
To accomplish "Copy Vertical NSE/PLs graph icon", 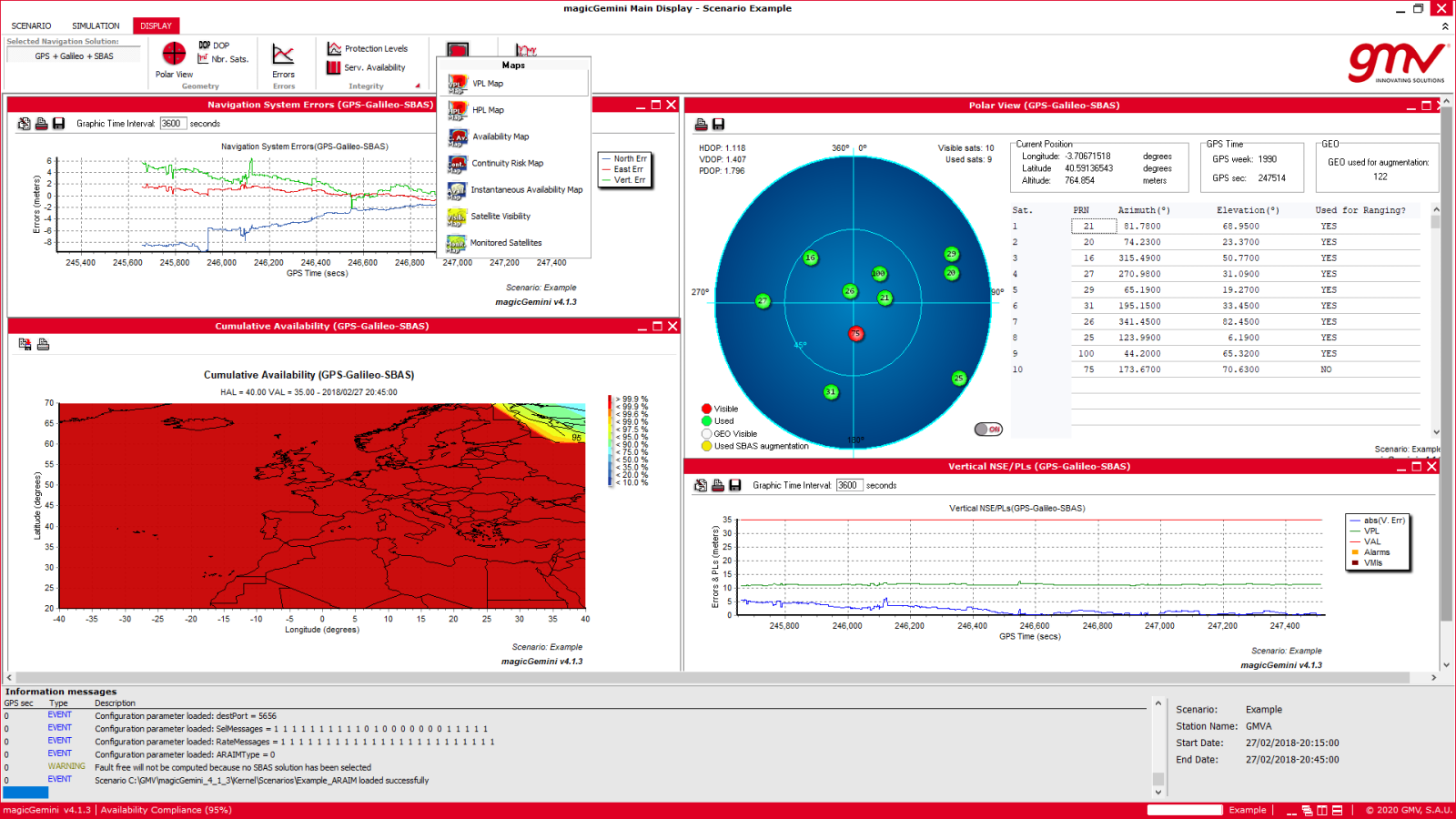I will pos(701,485).
